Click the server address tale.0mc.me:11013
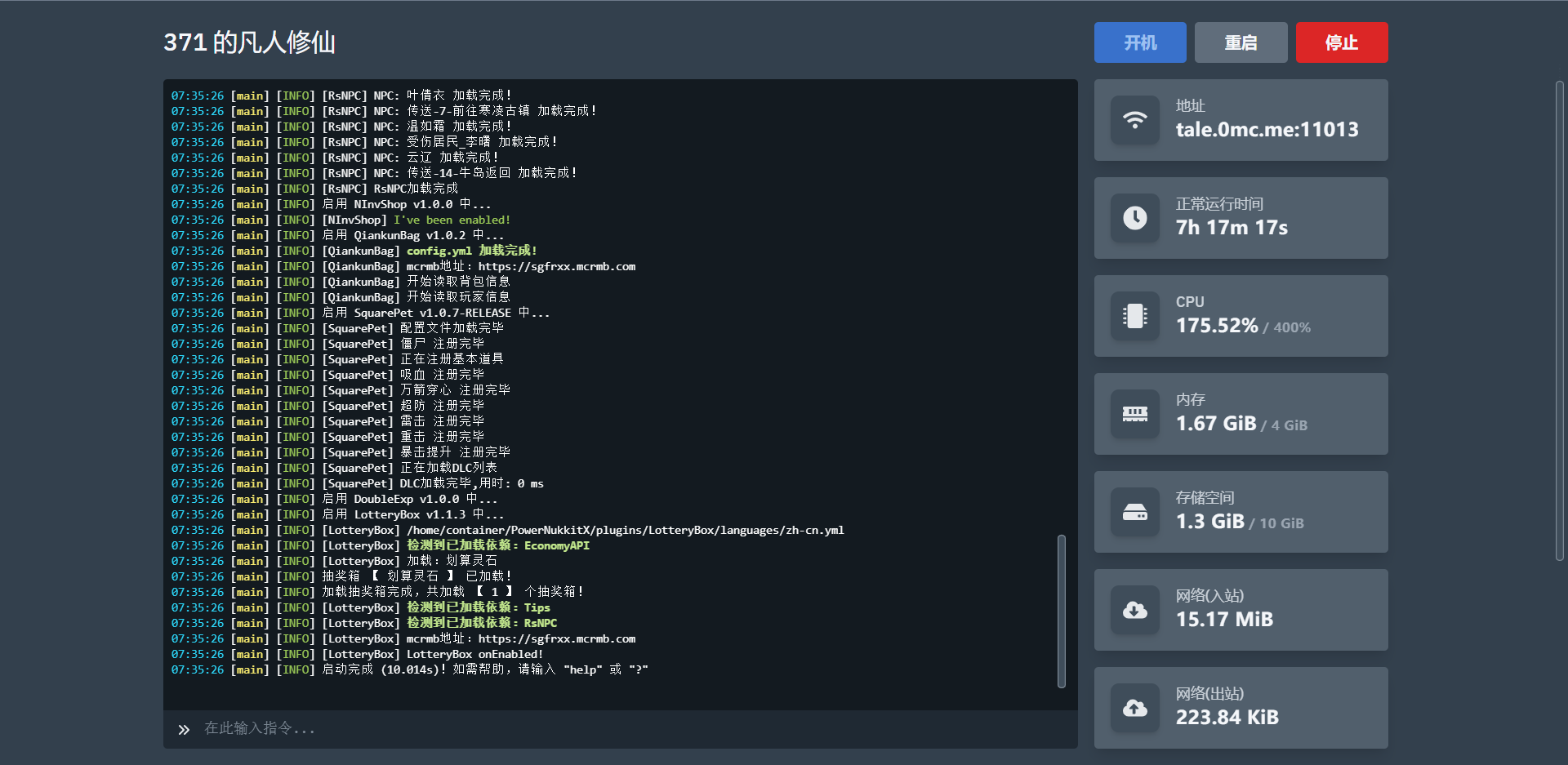This screenshot has height=765, width=1568. coord(1267,130)
